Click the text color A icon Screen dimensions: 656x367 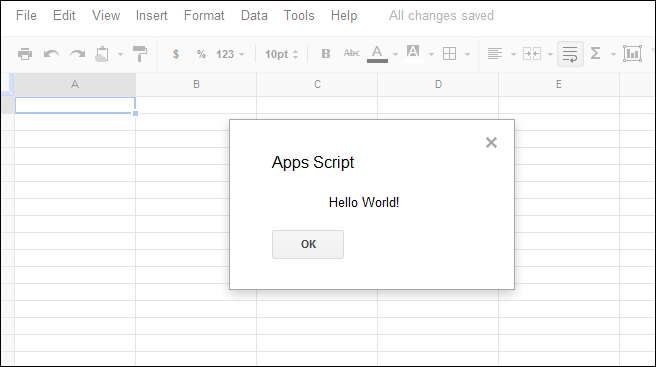377,54
